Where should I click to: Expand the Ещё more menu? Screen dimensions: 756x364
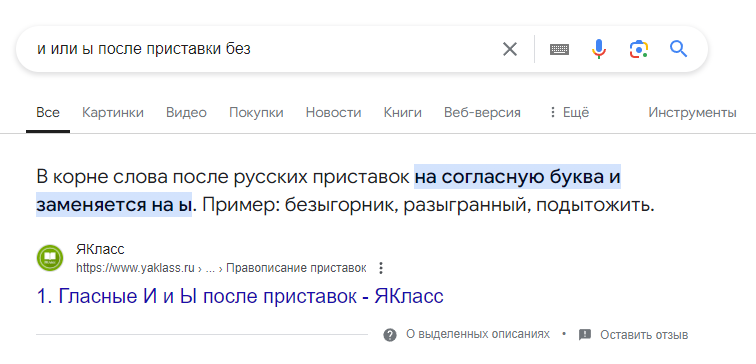(x=569, y=113)
